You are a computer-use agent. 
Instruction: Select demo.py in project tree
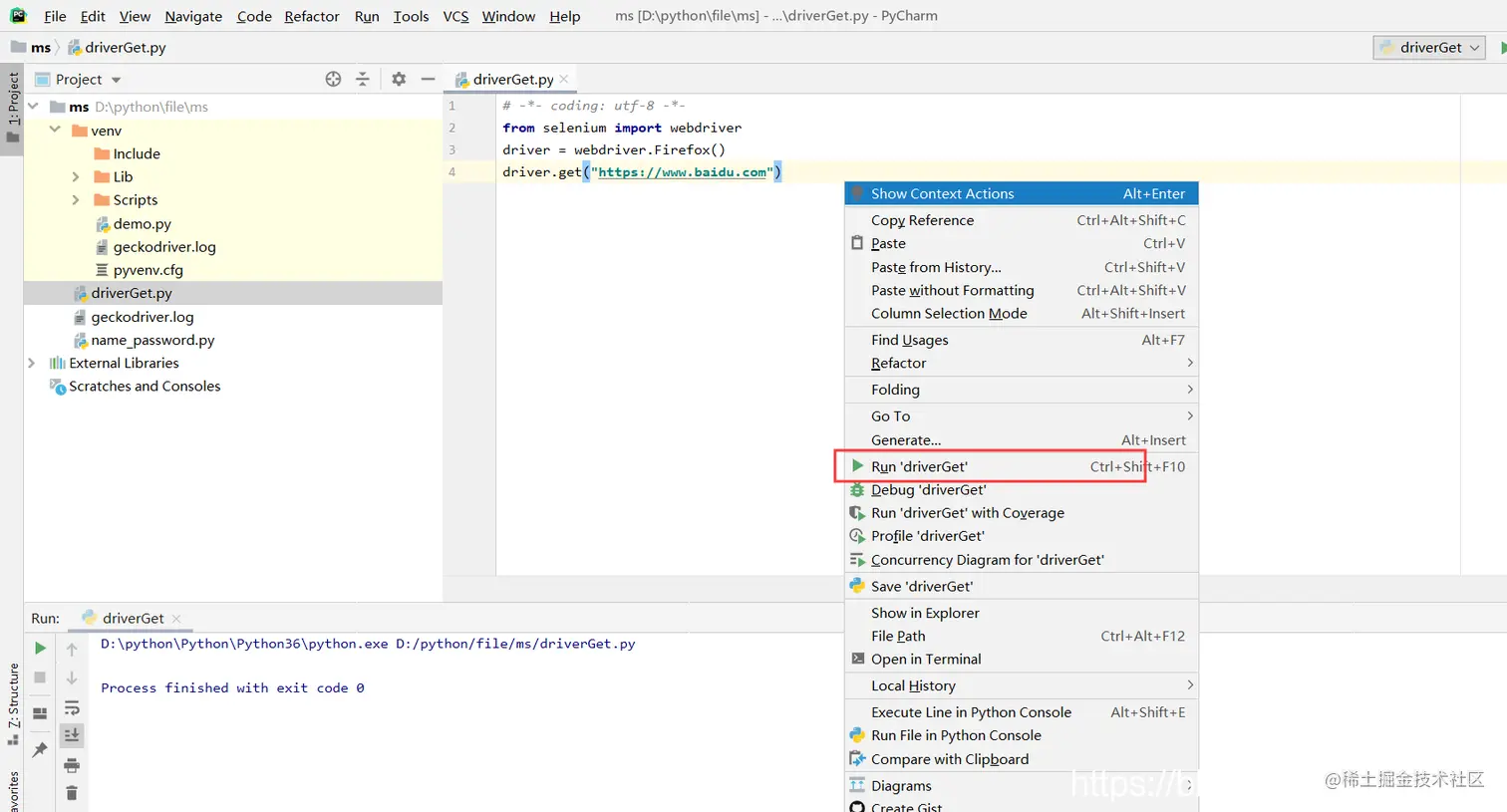[142, 223]
